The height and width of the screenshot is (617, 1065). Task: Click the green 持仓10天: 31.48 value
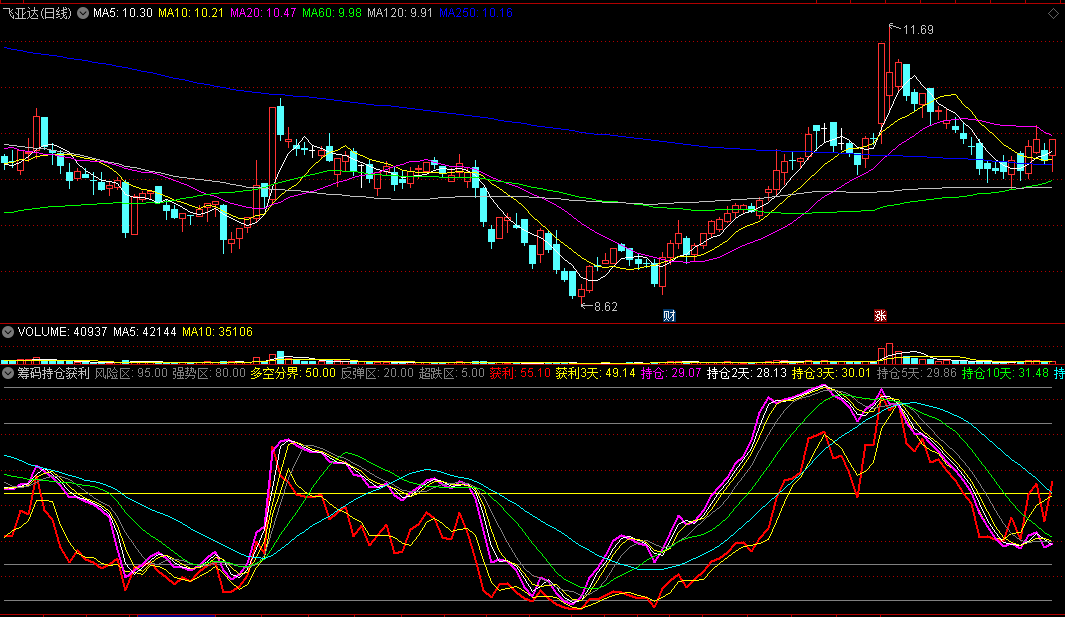1005,373
